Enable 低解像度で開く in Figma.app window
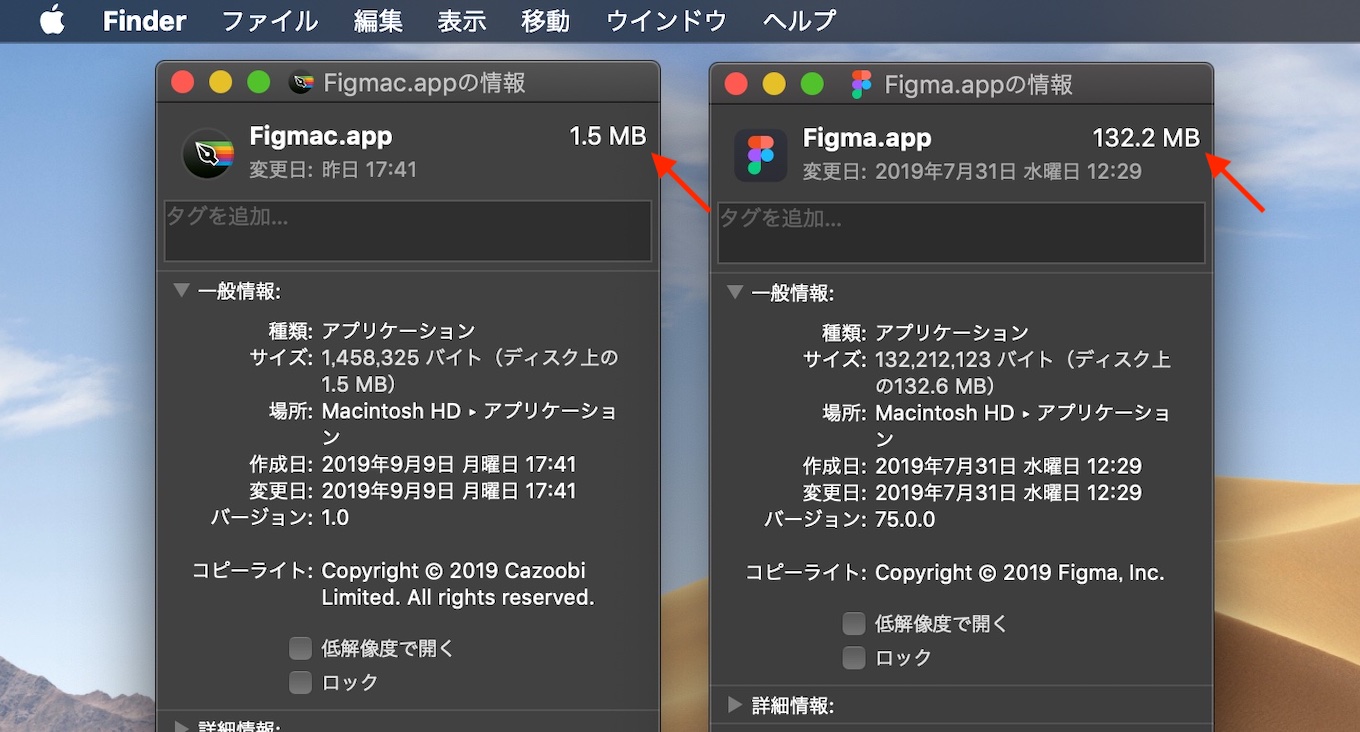 [853, 623]
